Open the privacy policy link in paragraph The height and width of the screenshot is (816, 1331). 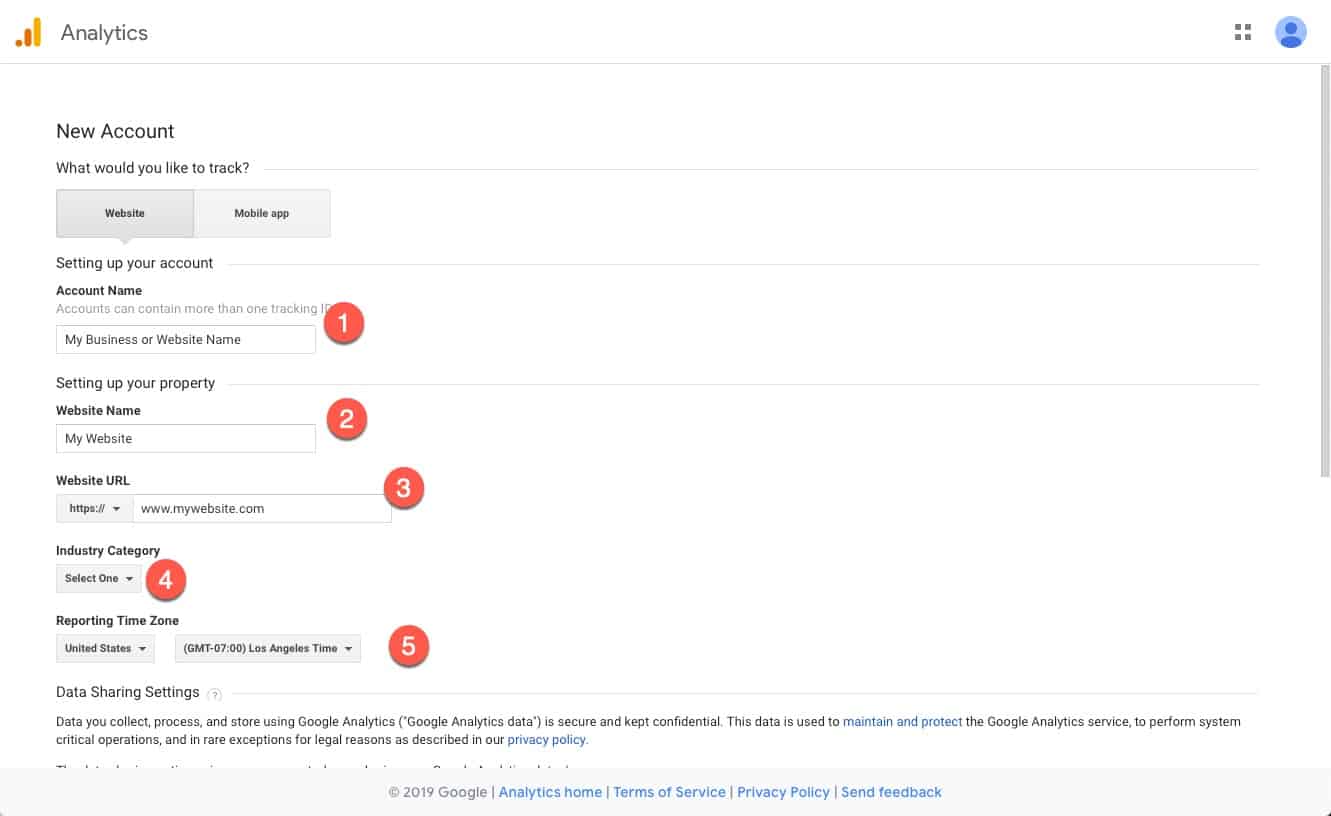coord(547,740)
